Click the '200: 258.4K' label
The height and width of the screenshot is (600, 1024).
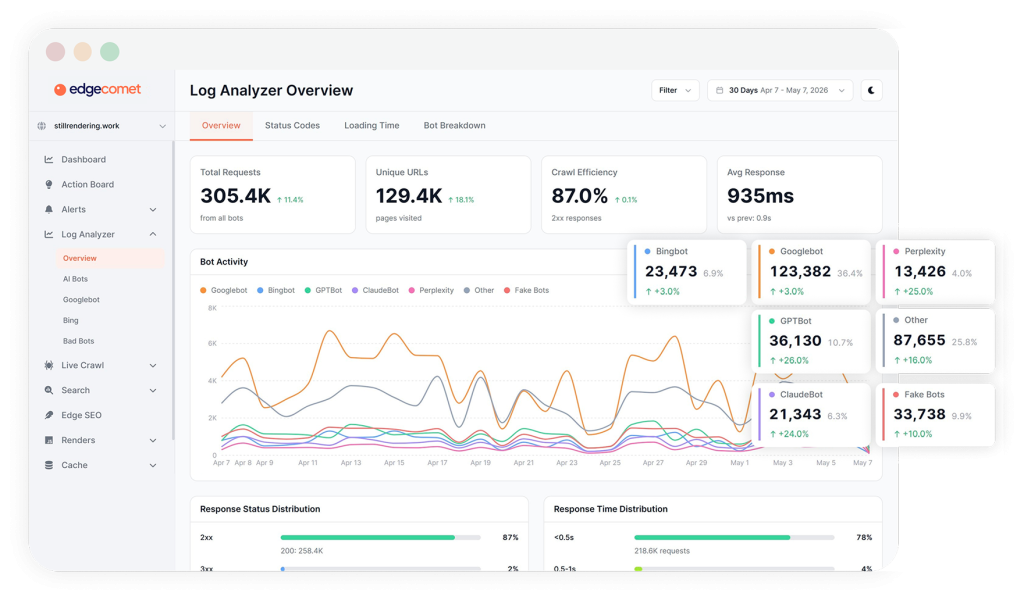(302, 551)
